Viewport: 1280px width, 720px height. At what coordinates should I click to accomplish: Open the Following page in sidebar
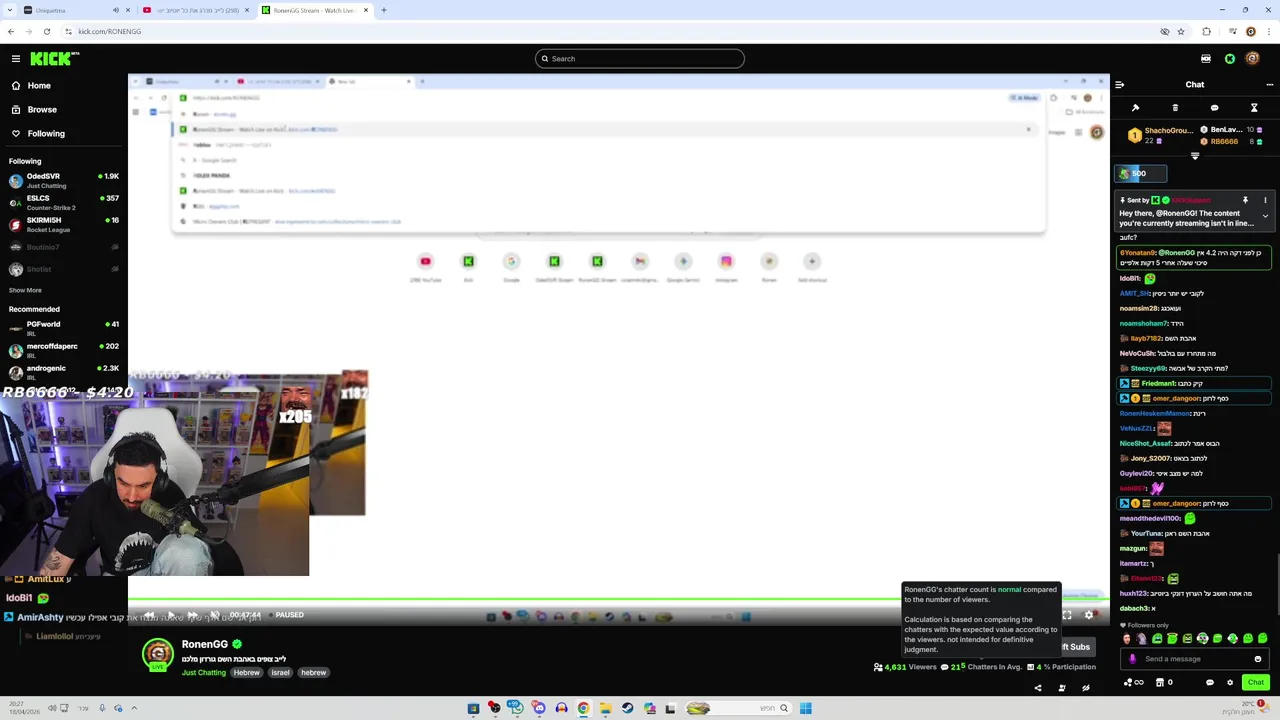(x=46, y=134)
